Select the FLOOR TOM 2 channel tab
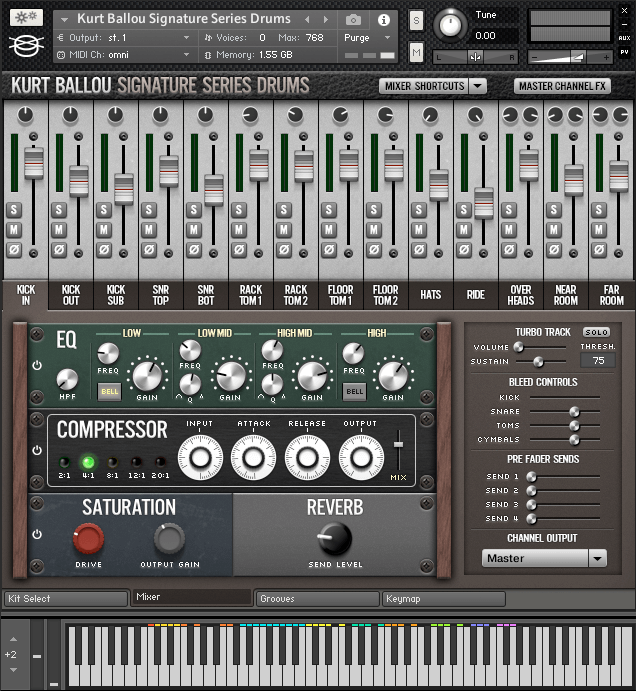636x691 pixels. pos(385,295)
